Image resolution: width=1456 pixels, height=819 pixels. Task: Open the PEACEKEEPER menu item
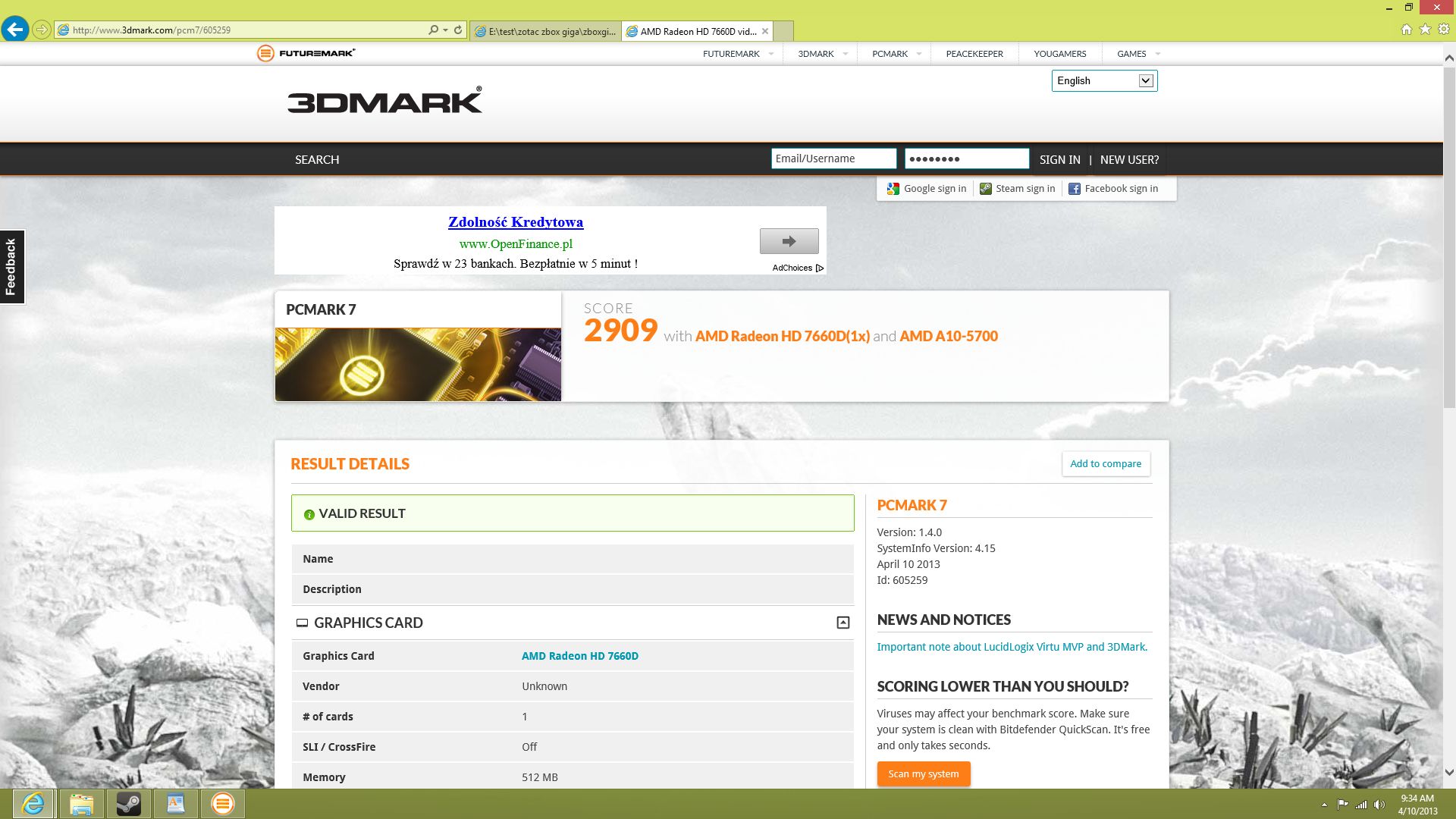(x=974, y=54)
